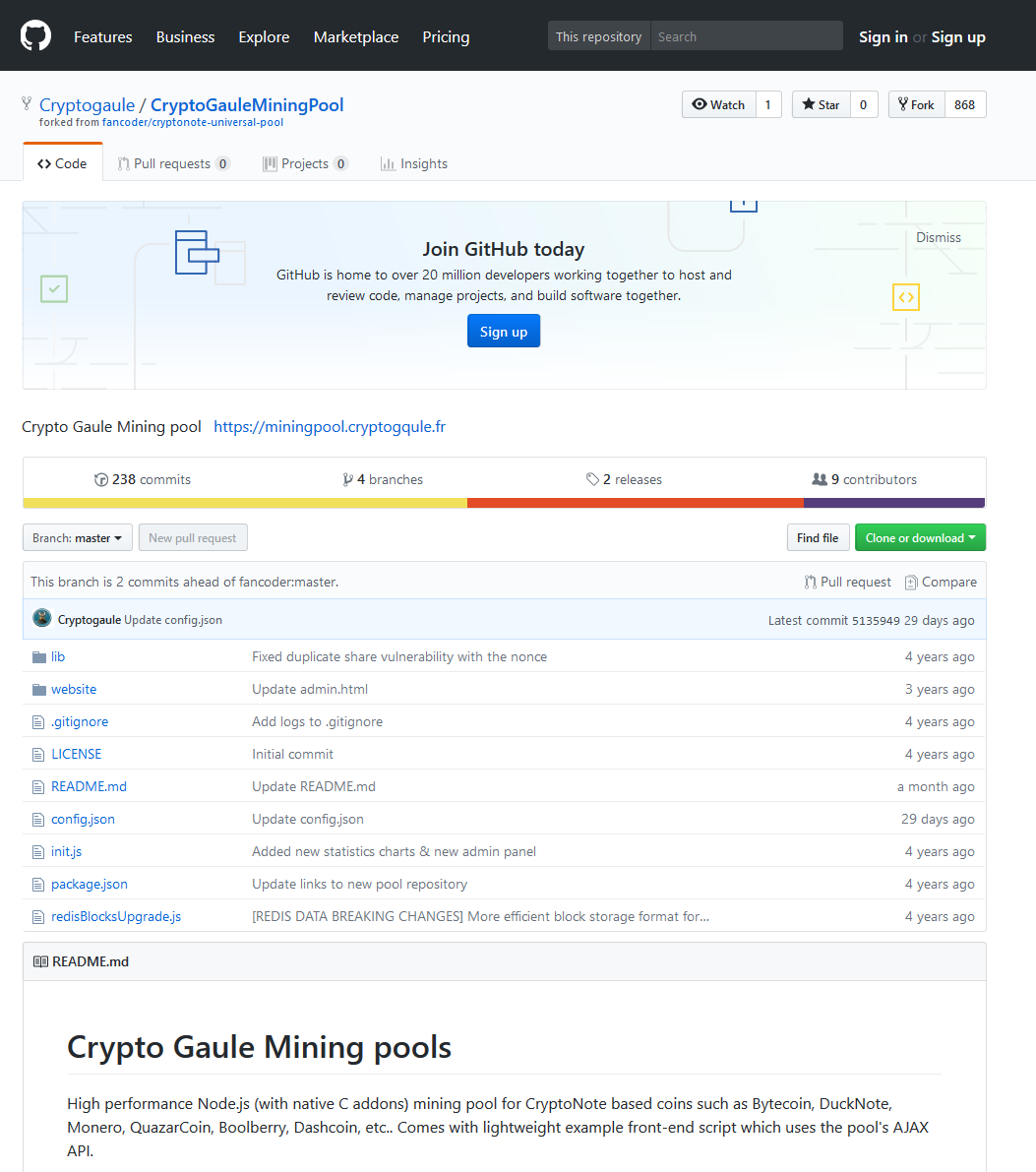Open 'Fixed duplicate share vulnerability' commit message
Image resolution: width=1036 pixels, height=1172 pixels.
399,656
